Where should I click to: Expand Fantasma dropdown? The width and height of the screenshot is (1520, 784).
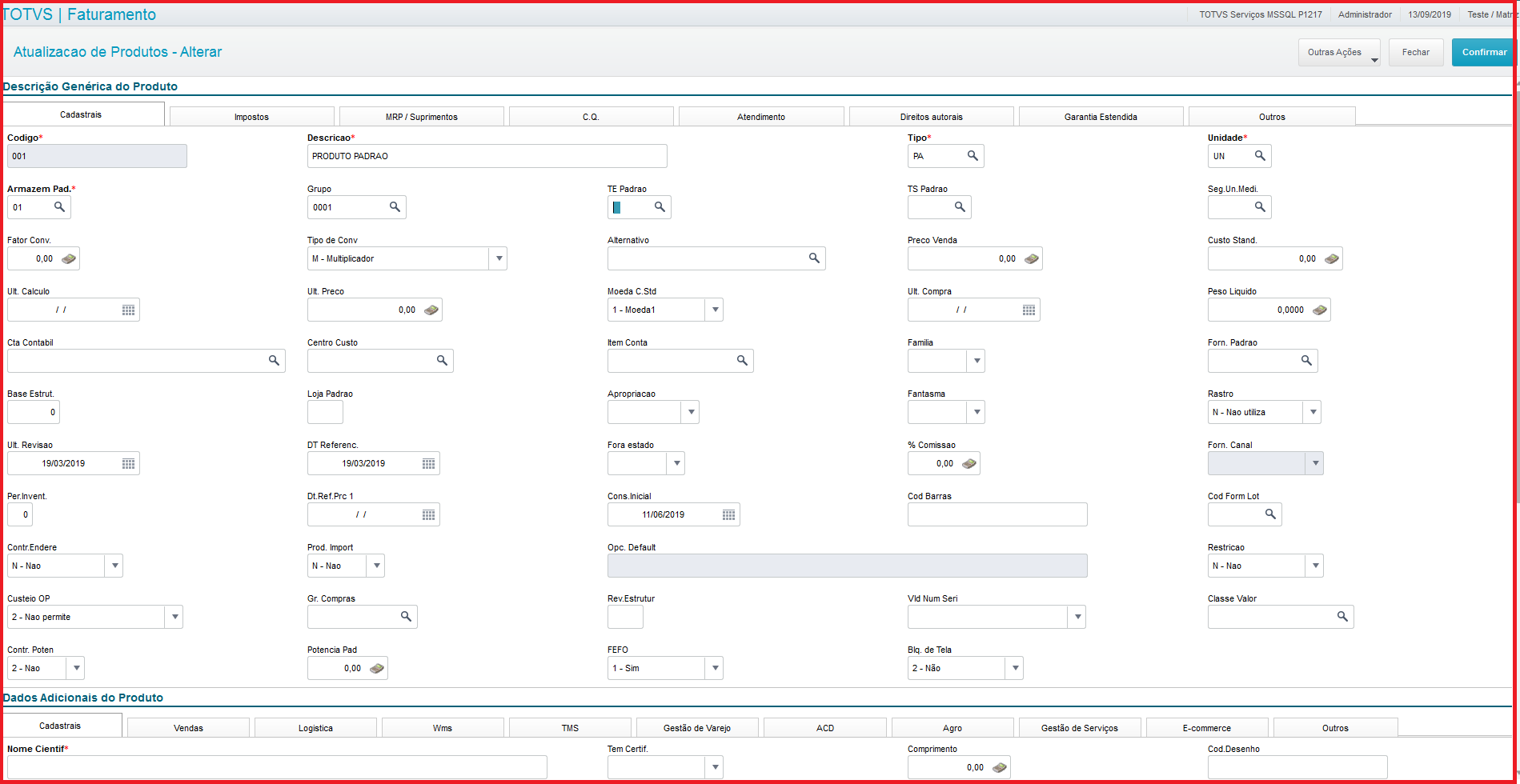(x=976, y=412)
